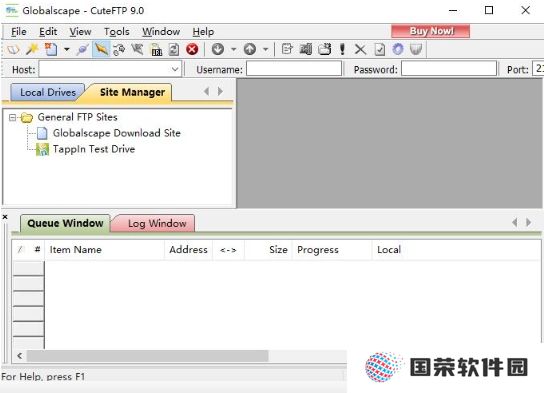
Task: Click the queue scrollbar left arrow
Action: pos(20,356)
